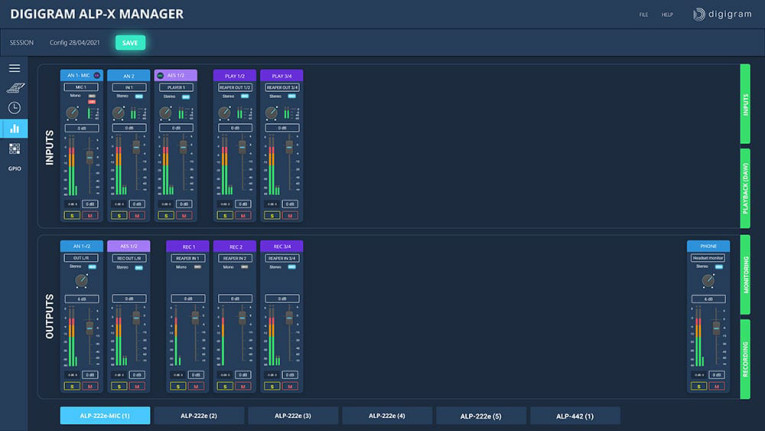Image resolution: width=765 pixels, height=431 pixels.
Task: Edit the REAPER IN 3/4 name field
Action: [282, 258]
